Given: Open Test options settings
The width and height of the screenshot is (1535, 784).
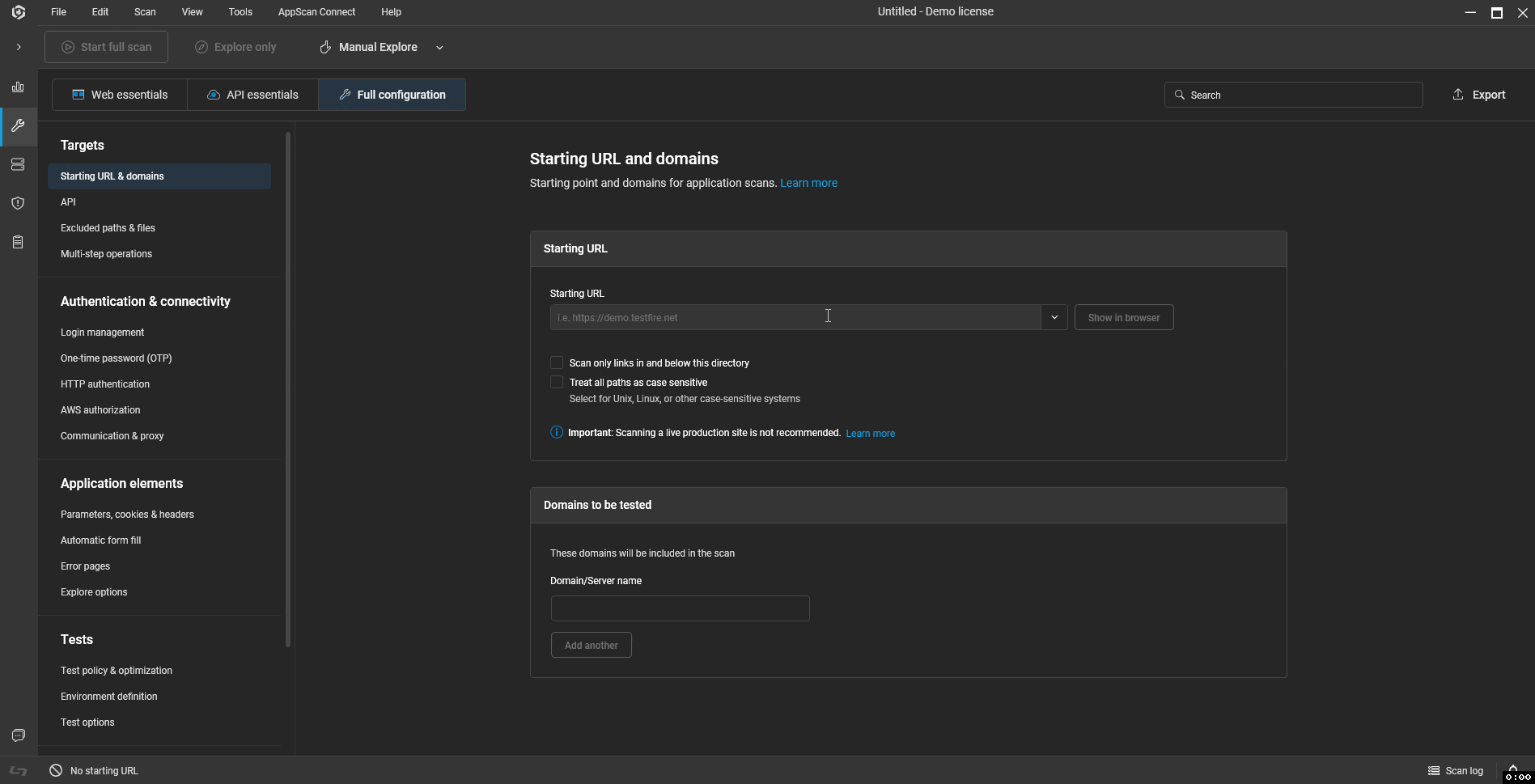Looking at the screenshot, I should pos(87,723).
